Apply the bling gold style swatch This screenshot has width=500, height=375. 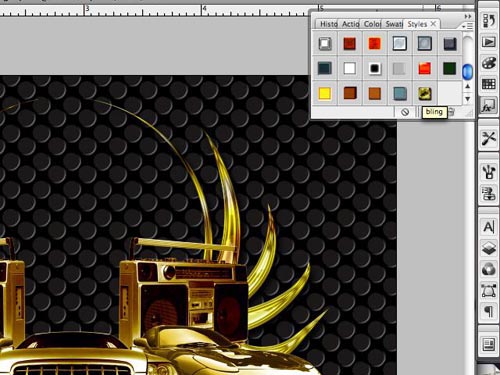[x=425, y=94]
